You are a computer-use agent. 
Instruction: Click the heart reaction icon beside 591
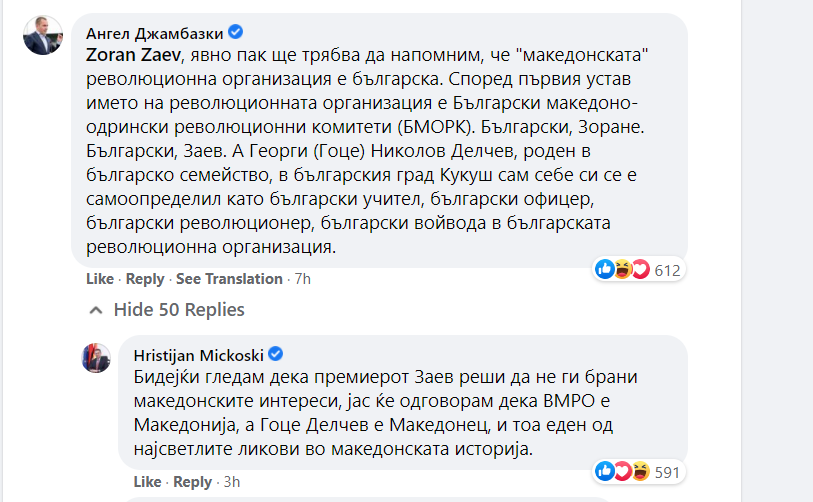click(622, 470)
